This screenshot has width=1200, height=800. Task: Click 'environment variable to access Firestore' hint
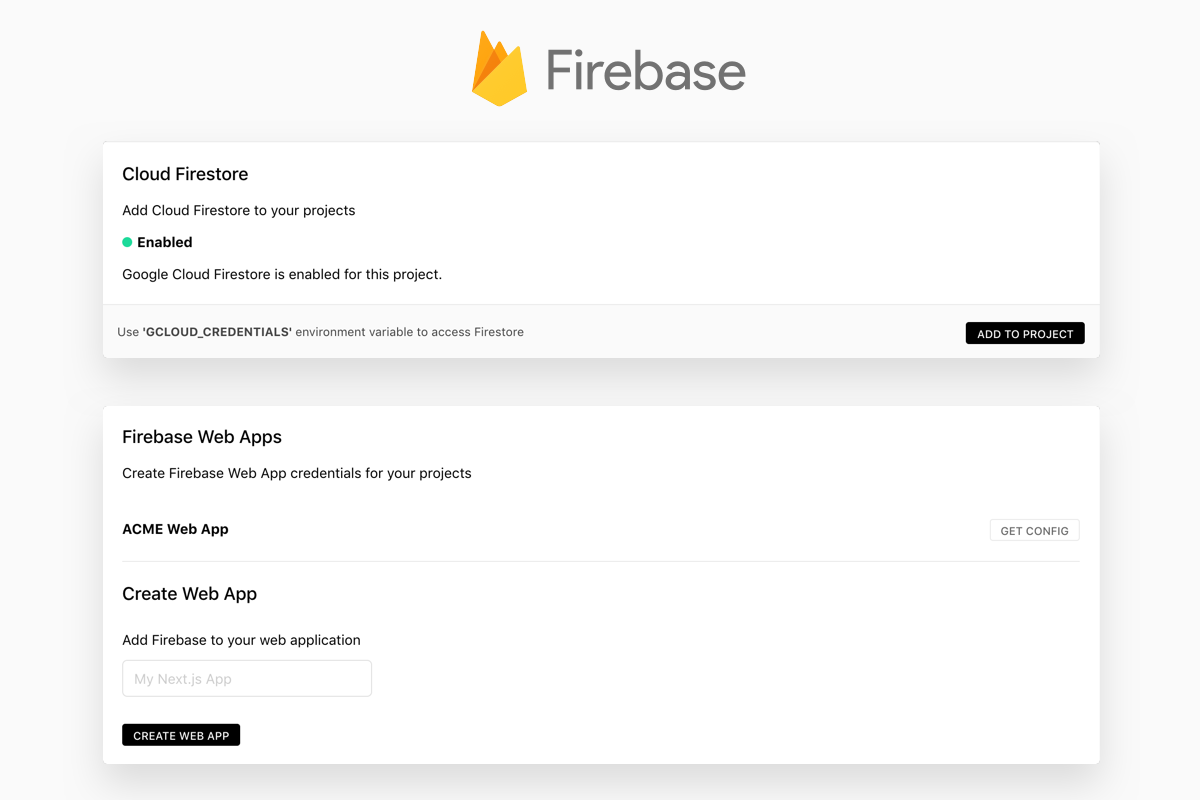pos(410,332)
